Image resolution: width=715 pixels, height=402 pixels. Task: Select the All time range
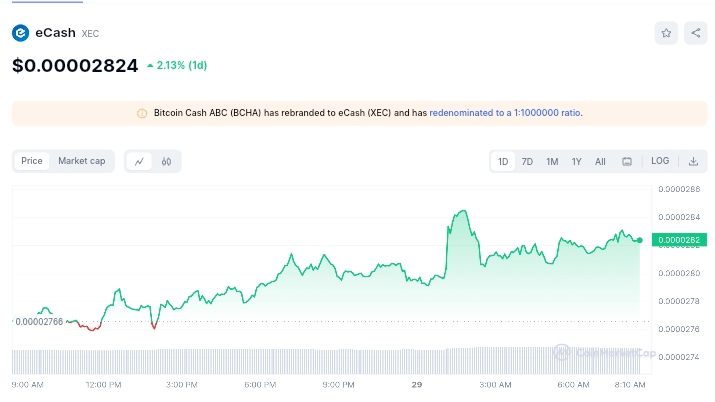600,161
